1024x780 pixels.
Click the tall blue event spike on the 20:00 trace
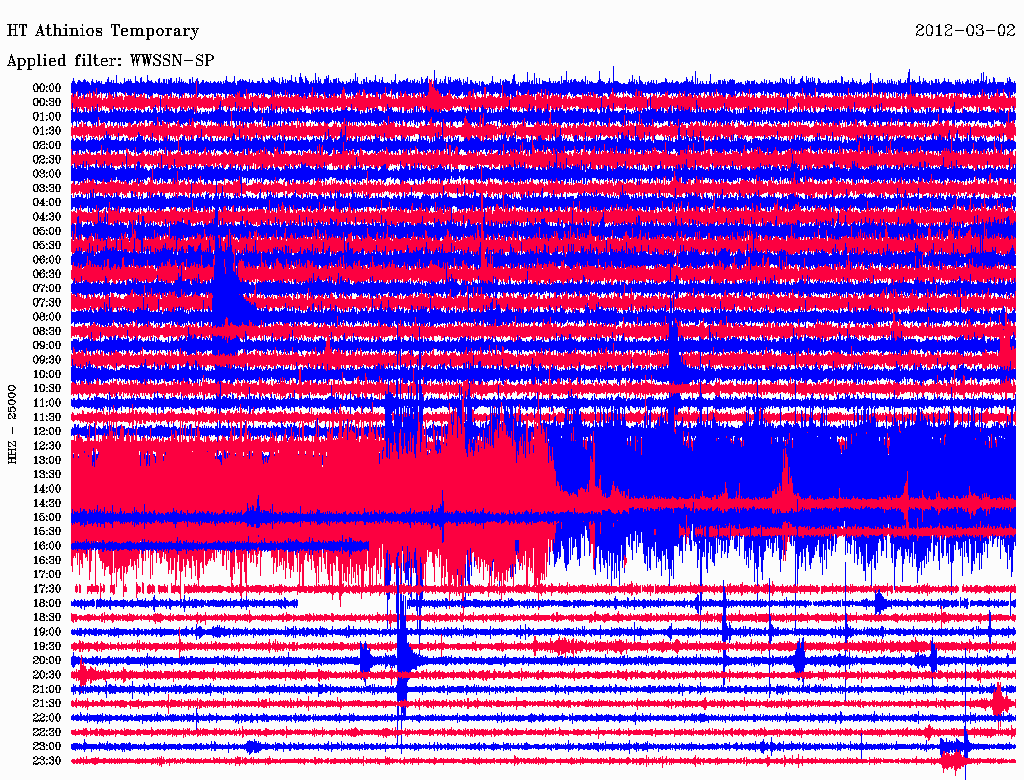tap(402, 658)
